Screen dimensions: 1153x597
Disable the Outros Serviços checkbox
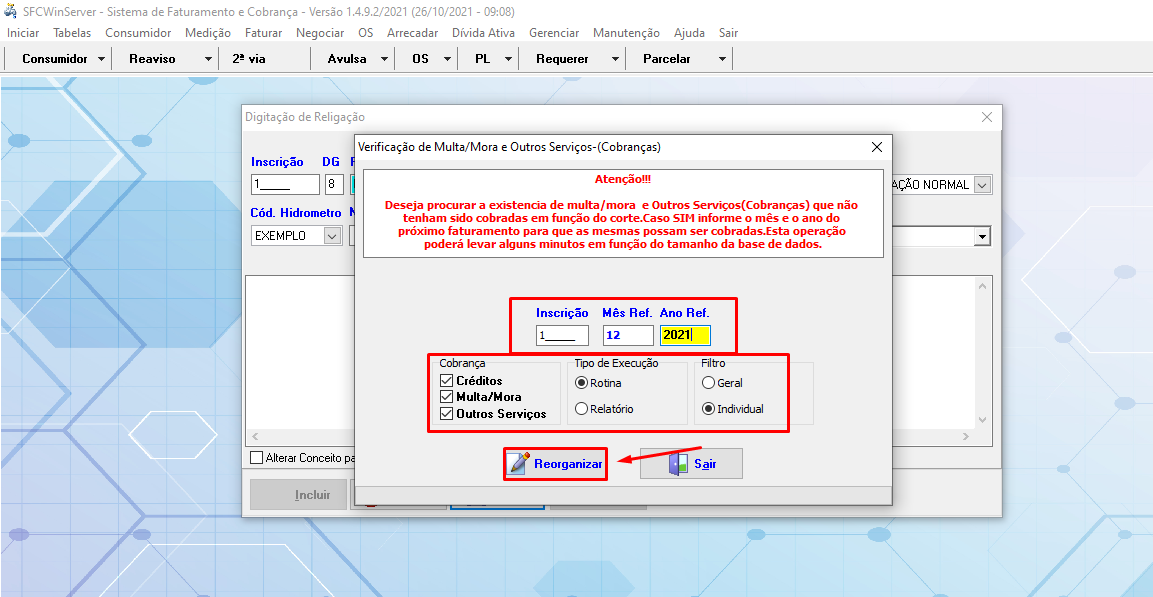click(x=447, y=413)
